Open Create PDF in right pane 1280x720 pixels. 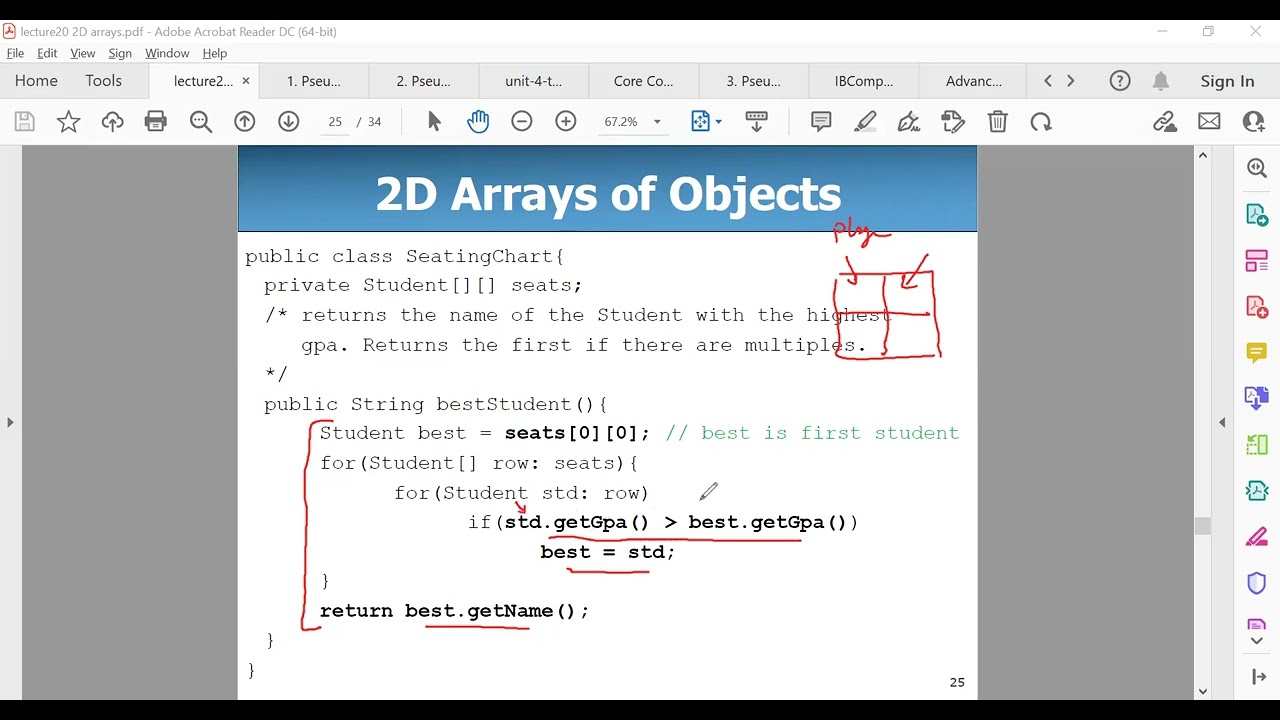pyautogui.click(x=1257, y=307)
